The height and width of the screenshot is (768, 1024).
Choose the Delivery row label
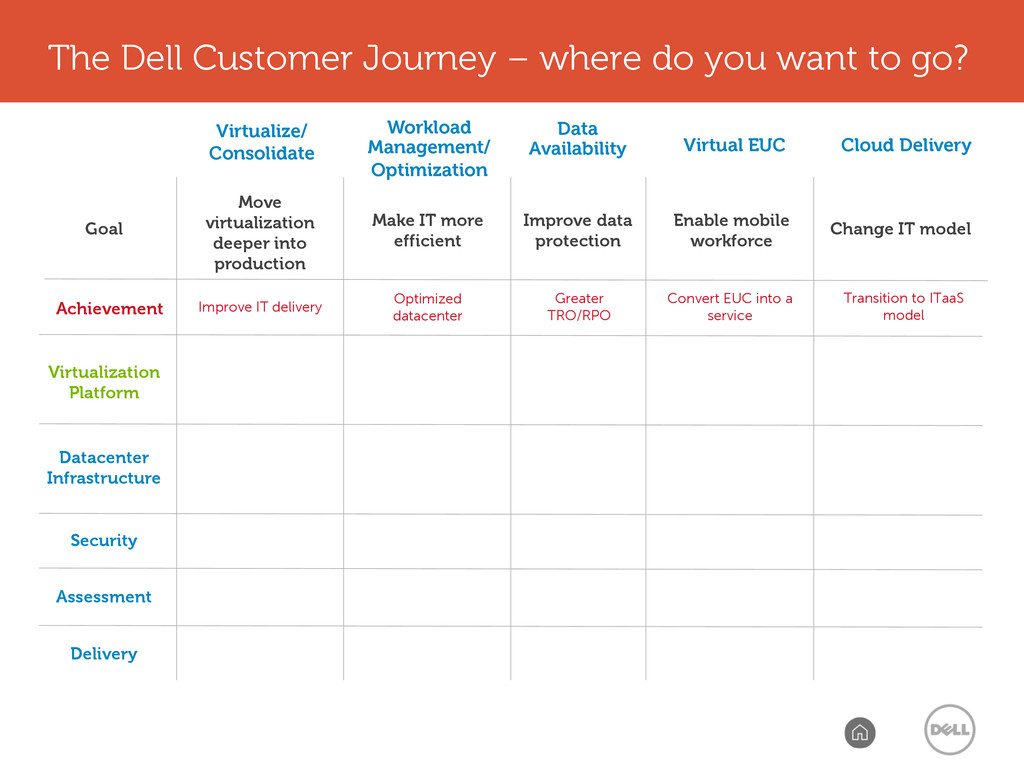(x=104, y=654)
